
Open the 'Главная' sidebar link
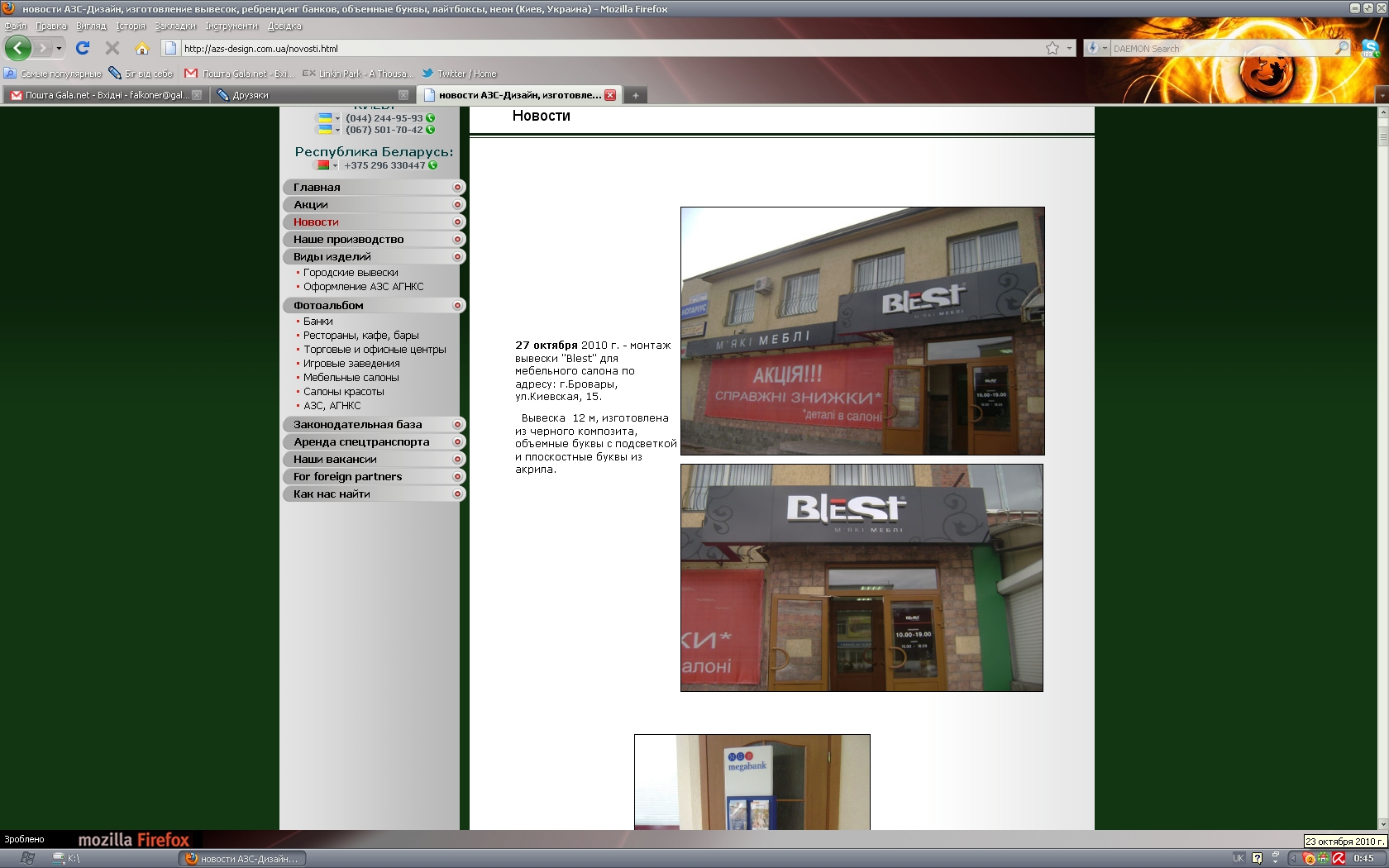(x=375, y=188)
